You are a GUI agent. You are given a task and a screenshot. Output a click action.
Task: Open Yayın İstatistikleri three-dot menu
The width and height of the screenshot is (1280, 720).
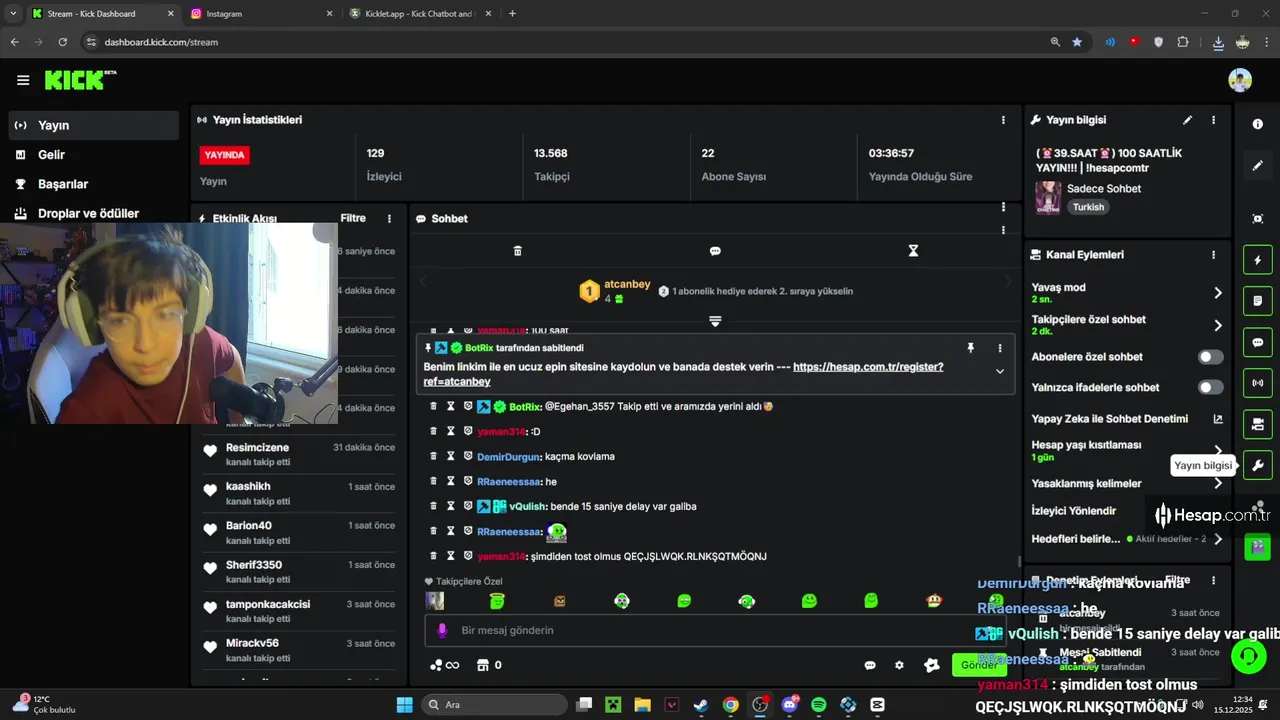point(1003,120)
